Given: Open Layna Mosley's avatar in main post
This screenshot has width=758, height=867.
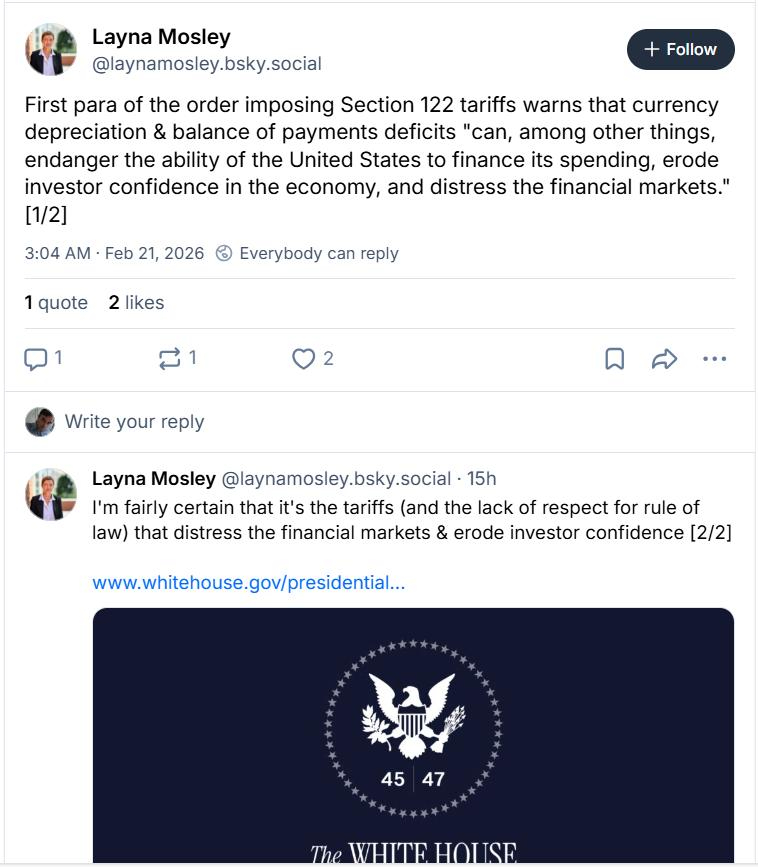Looking at the screenshot, I should [x=51, y=49].
